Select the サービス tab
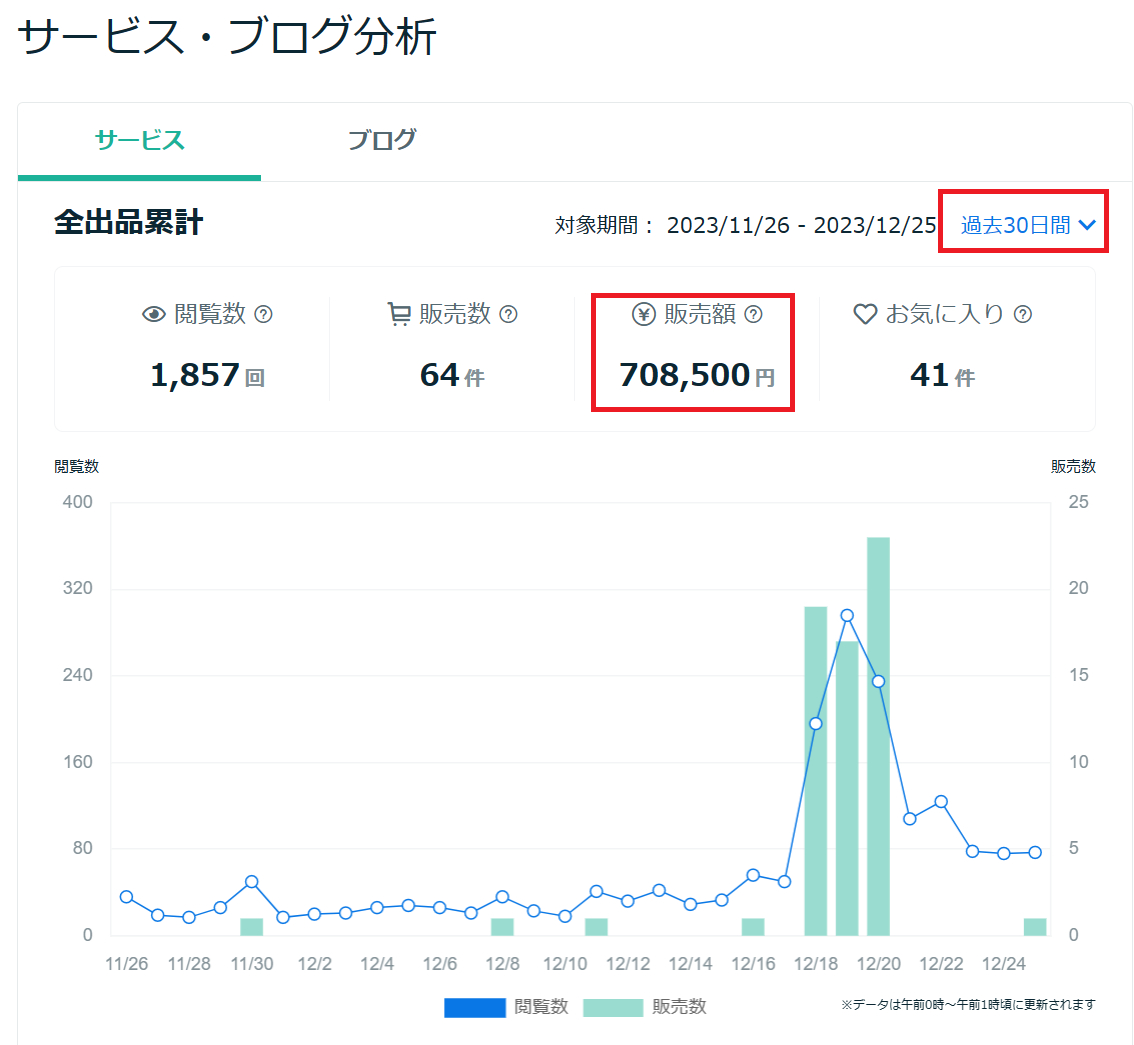The image size is (1134, 1045). tap(138, 140)
